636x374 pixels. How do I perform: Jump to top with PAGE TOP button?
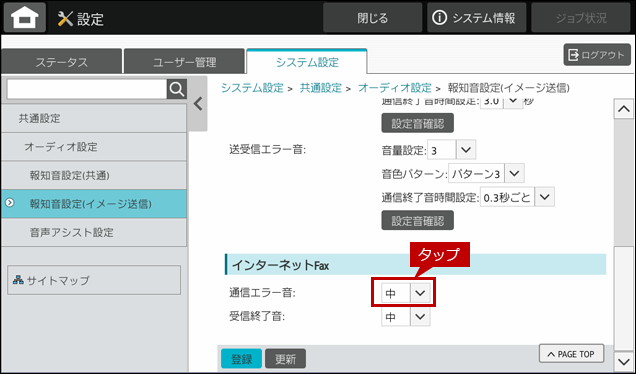571,354
